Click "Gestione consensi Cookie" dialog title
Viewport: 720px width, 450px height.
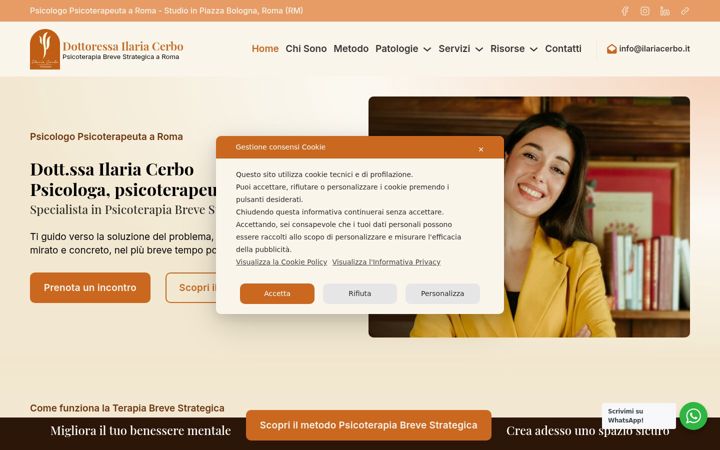tap(280, 147)
